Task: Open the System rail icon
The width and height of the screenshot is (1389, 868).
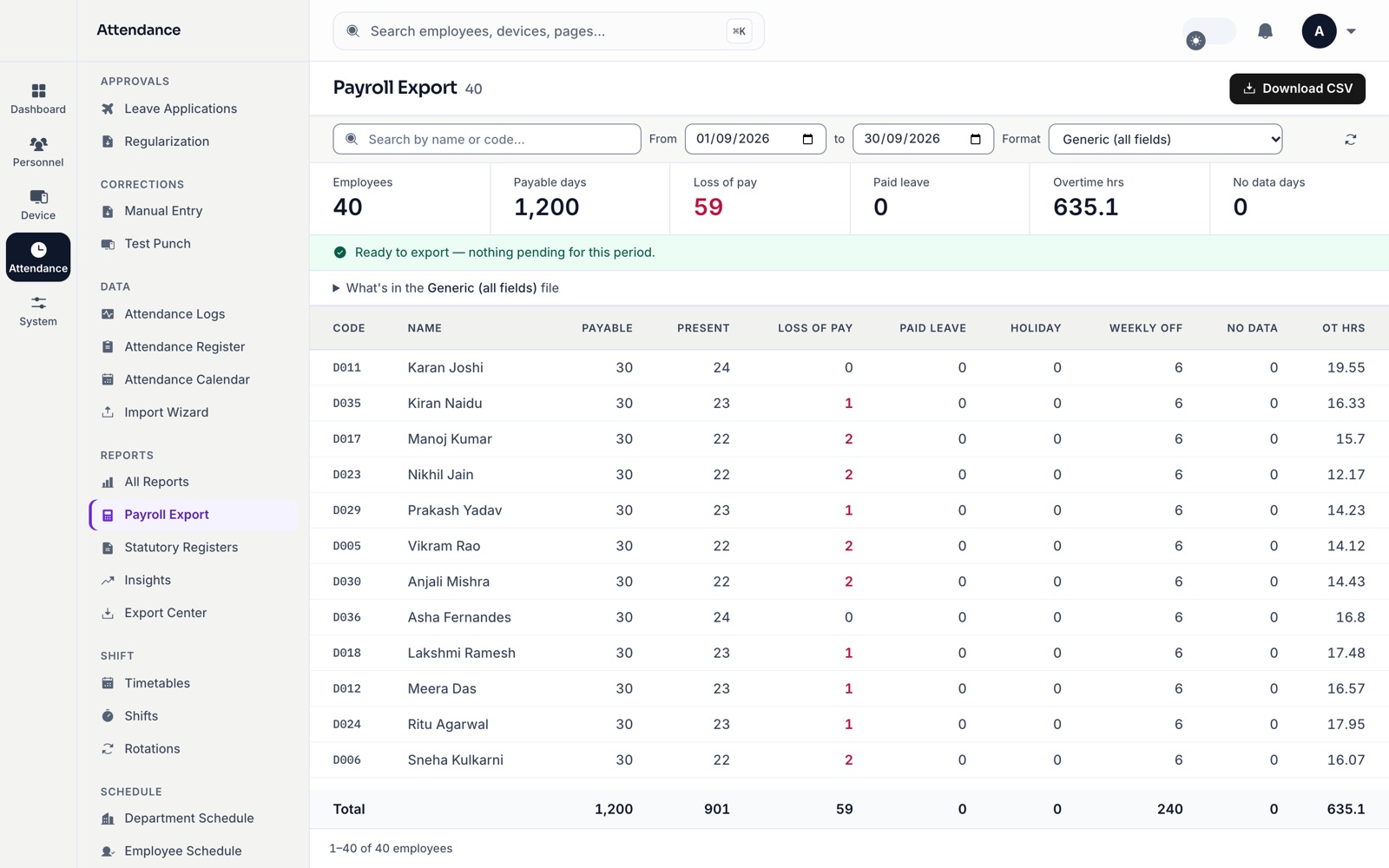Action: 38,311
